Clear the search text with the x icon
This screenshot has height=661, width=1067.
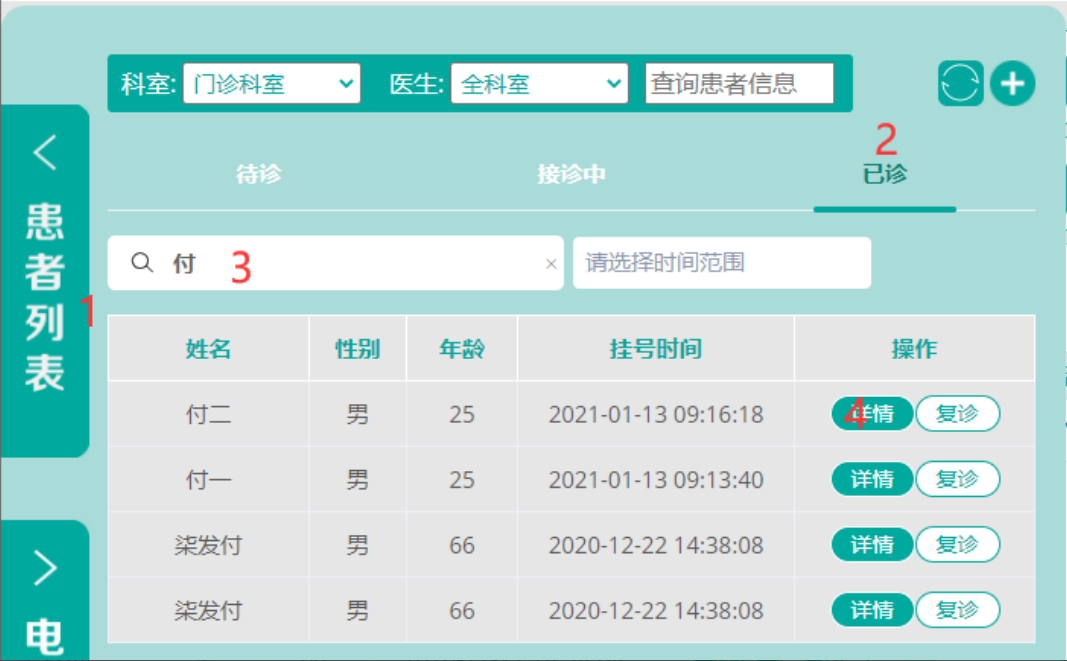(x=551, y=263)
